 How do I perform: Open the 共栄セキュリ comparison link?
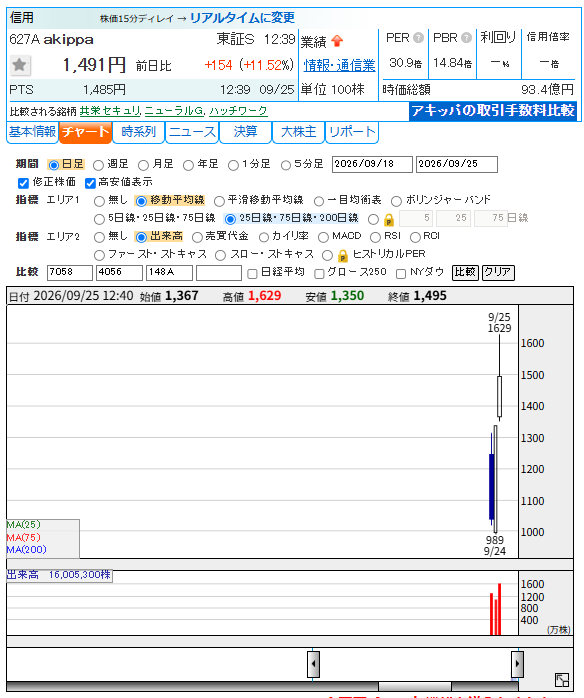(x=110, y=111)
